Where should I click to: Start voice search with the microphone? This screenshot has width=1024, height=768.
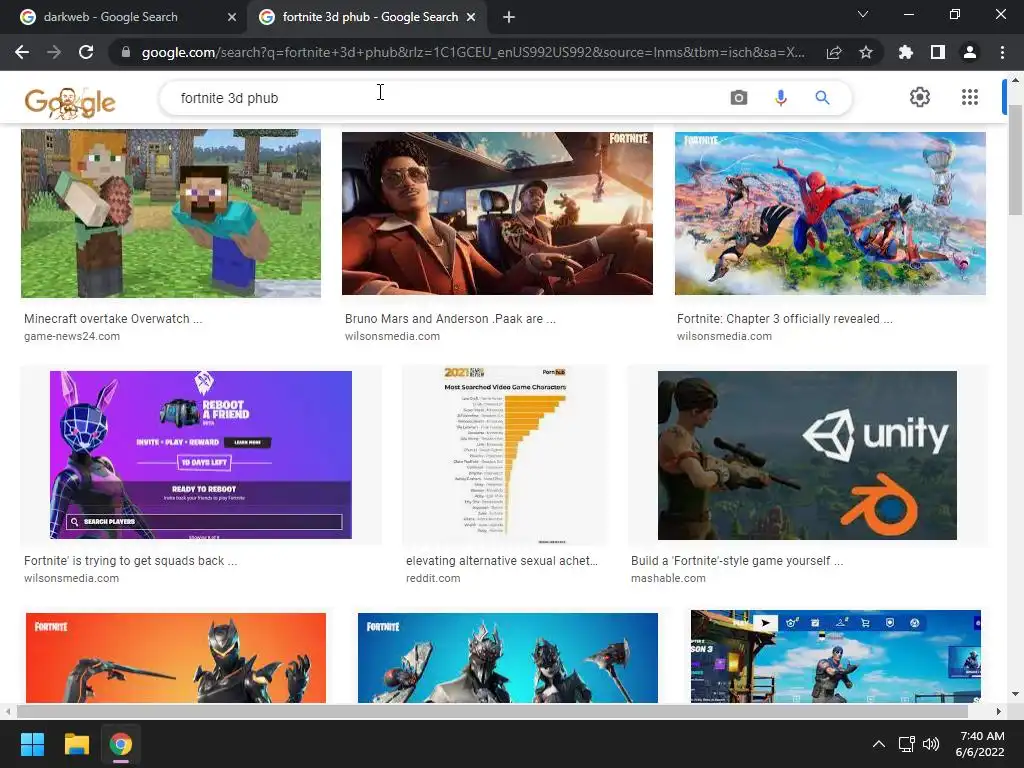780,98
